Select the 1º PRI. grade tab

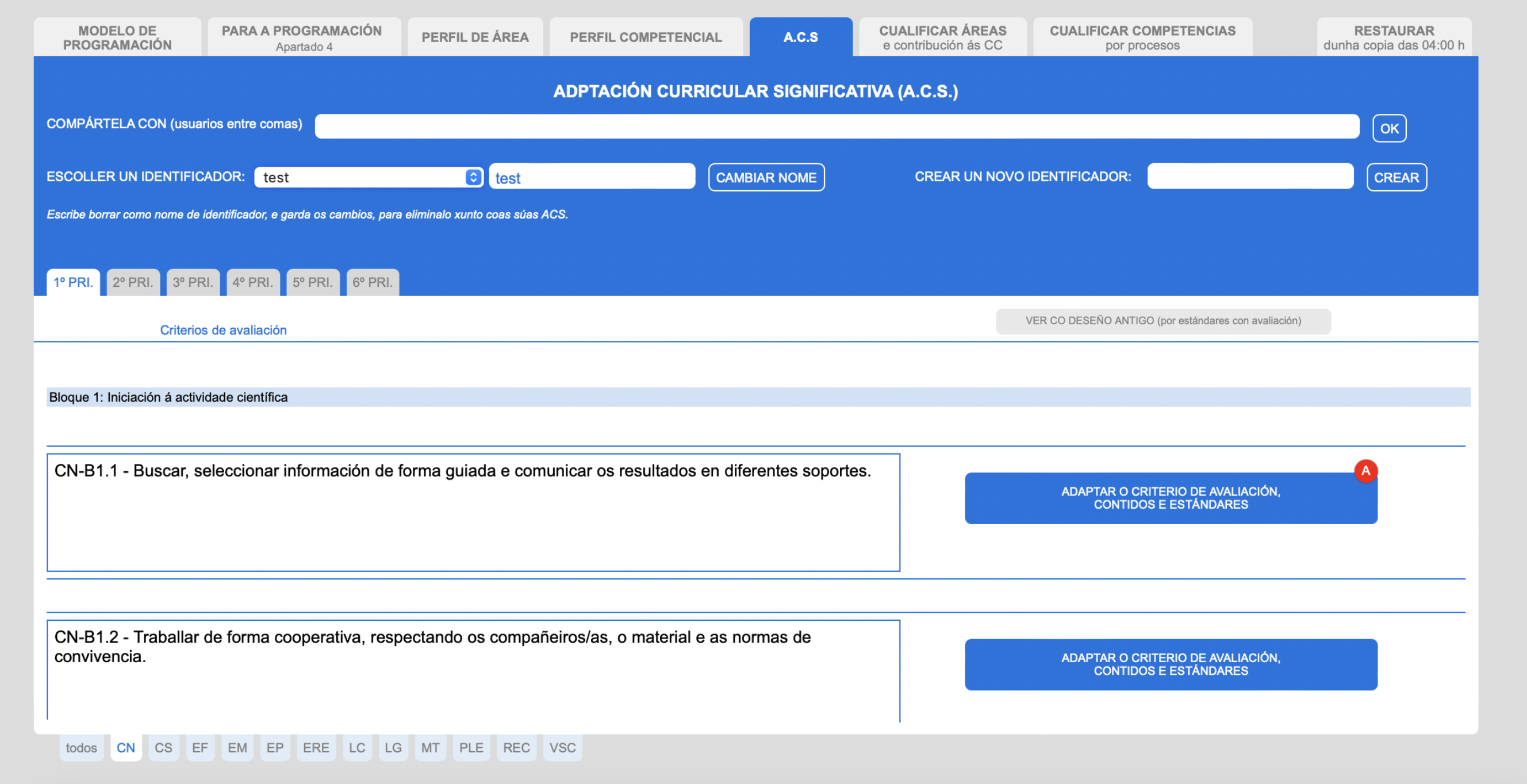pos(74,282)
